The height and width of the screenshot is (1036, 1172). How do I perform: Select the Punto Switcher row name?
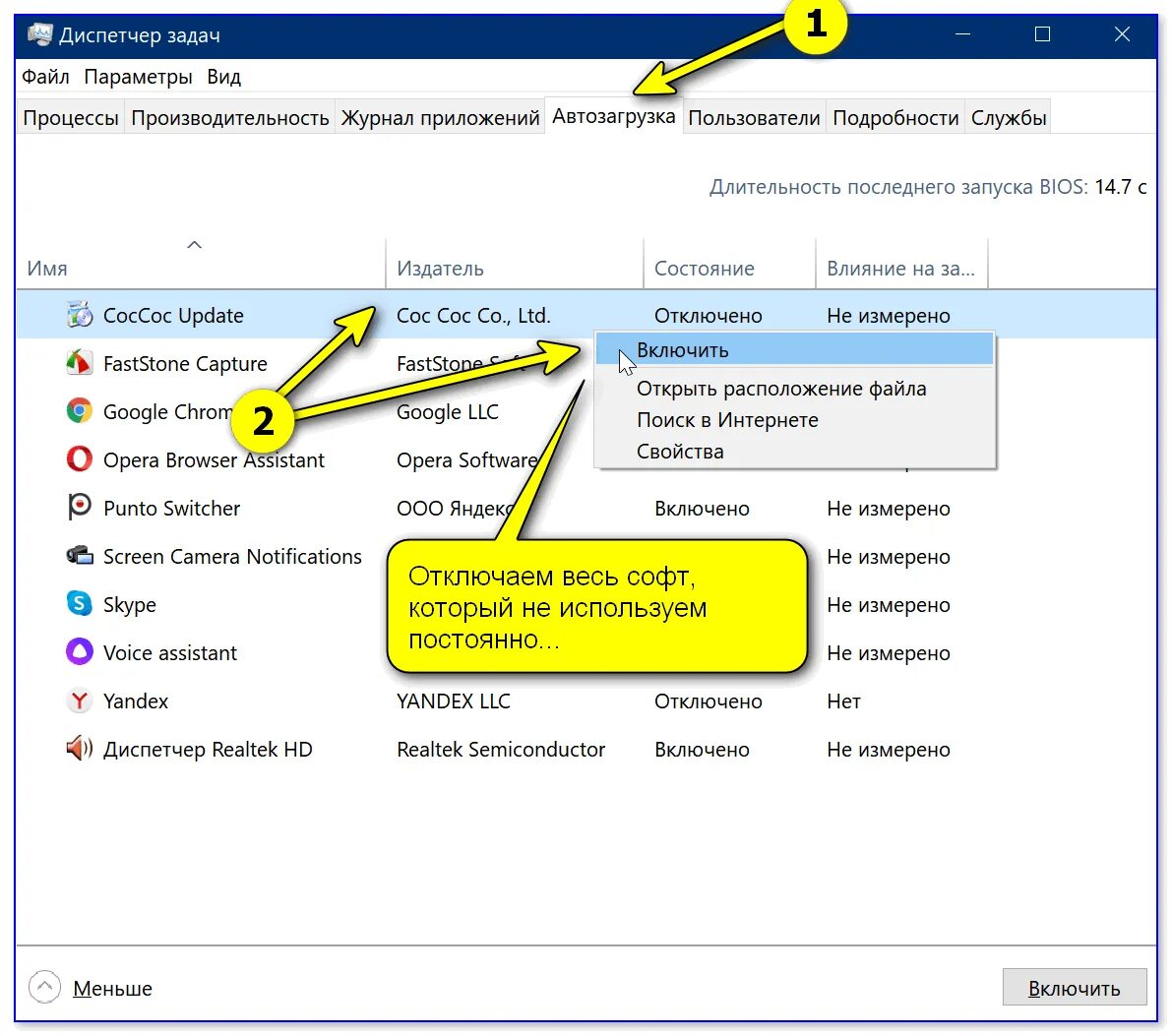click(x=171, y=509)
